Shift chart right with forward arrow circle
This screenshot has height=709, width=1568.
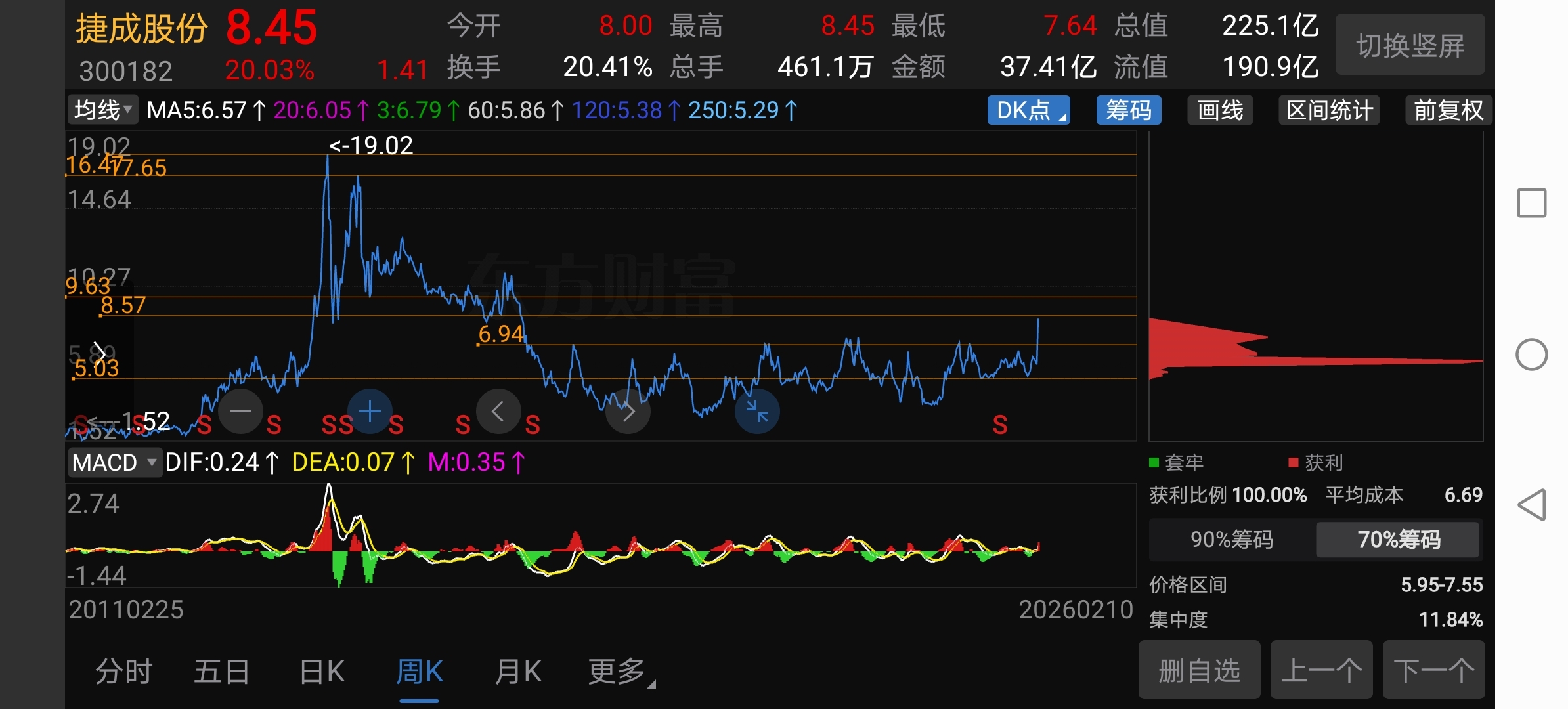[628, 412]
